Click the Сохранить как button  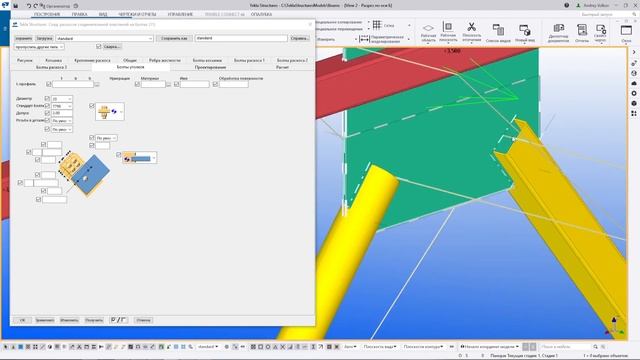click(x=174, y=38)
